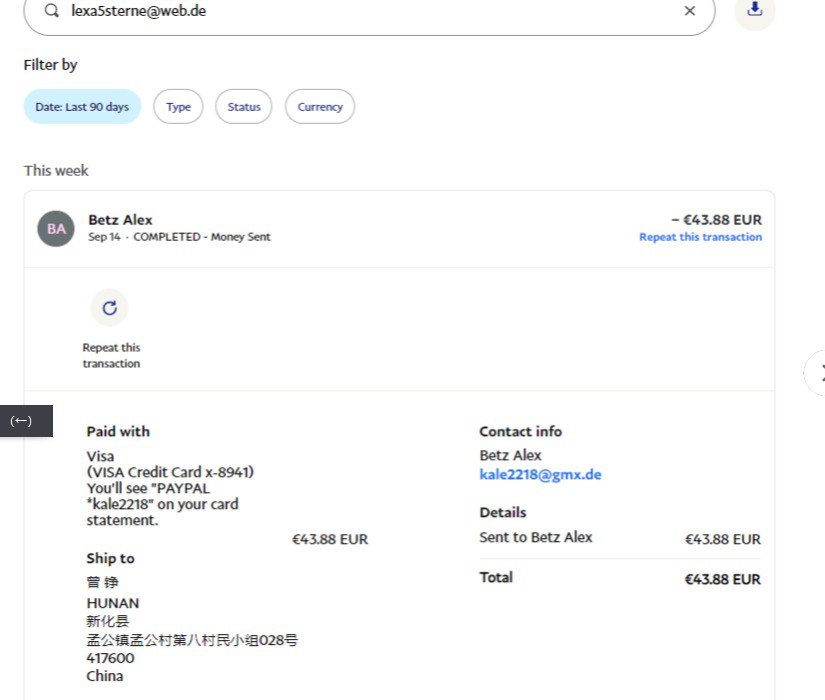Image resolution: width=825 pixels, height=700 pixels.
Task: Open the Currency filter
Action: point(320,107)
